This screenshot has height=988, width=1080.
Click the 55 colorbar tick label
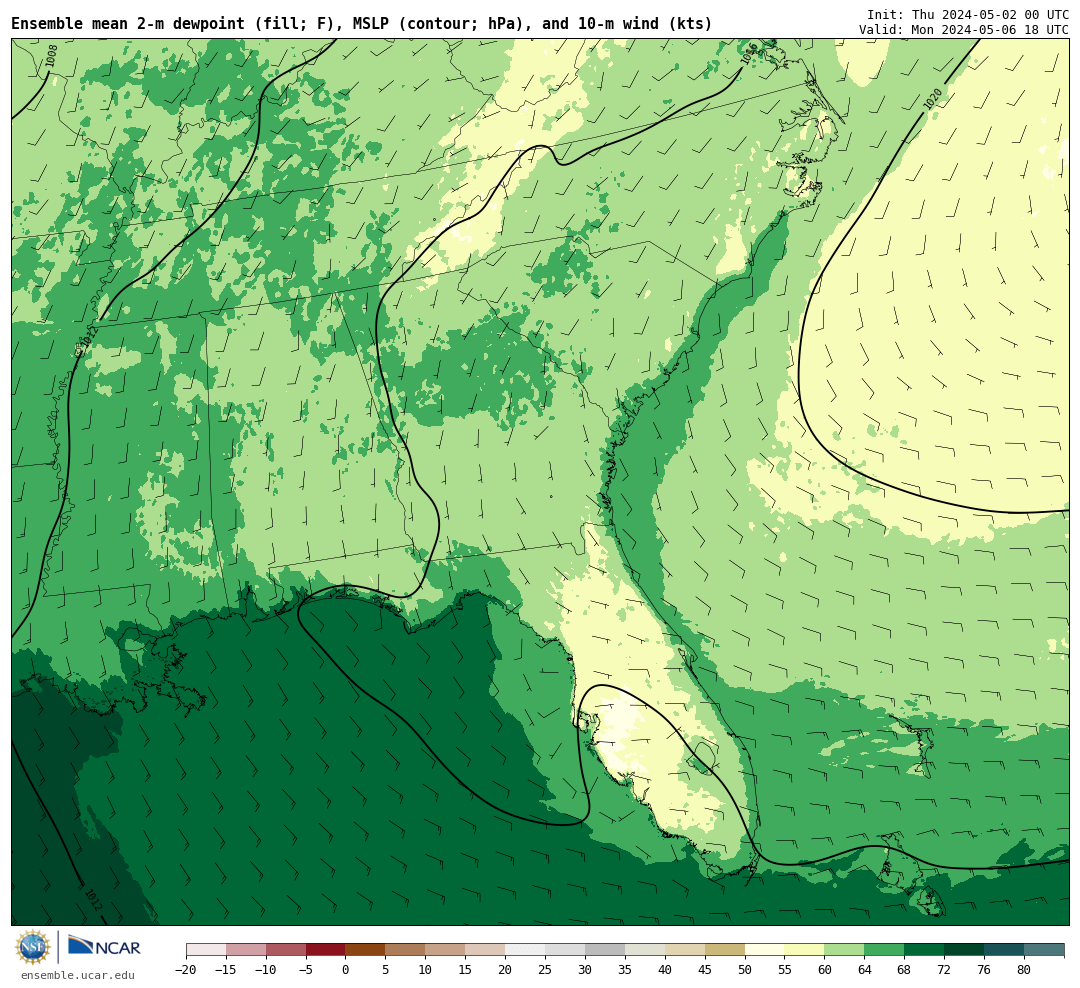point(785,970)
